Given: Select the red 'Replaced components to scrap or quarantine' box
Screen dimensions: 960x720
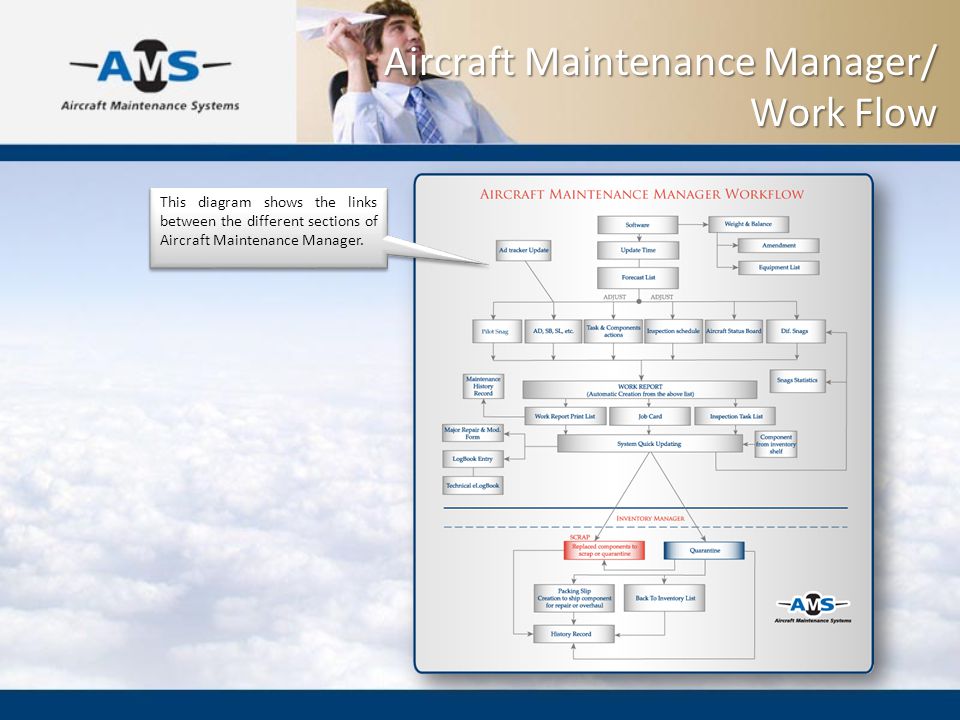Looking at the screenshot, I should coord(604,550).
